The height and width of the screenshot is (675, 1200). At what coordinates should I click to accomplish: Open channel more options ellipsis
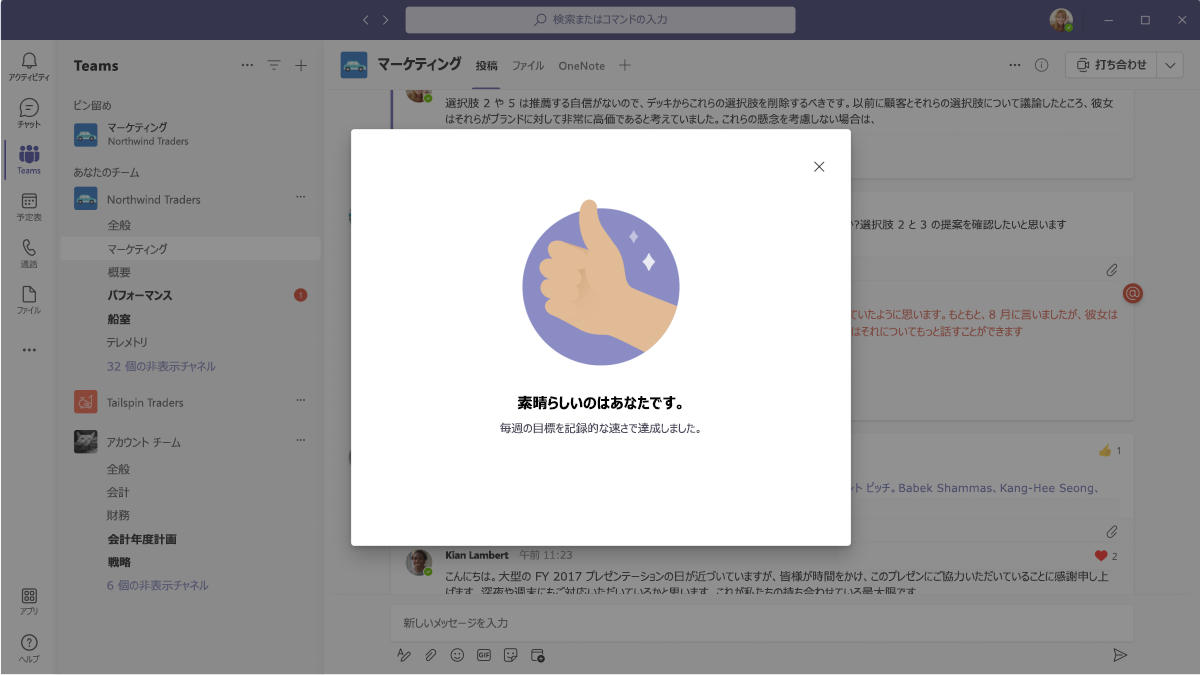tap(1015, 65)
